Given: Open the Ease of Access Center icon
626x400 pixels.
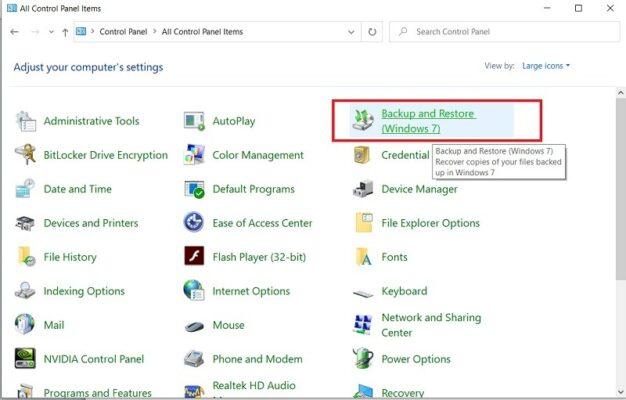Looking at the screenshot, I should coord(194,223).
